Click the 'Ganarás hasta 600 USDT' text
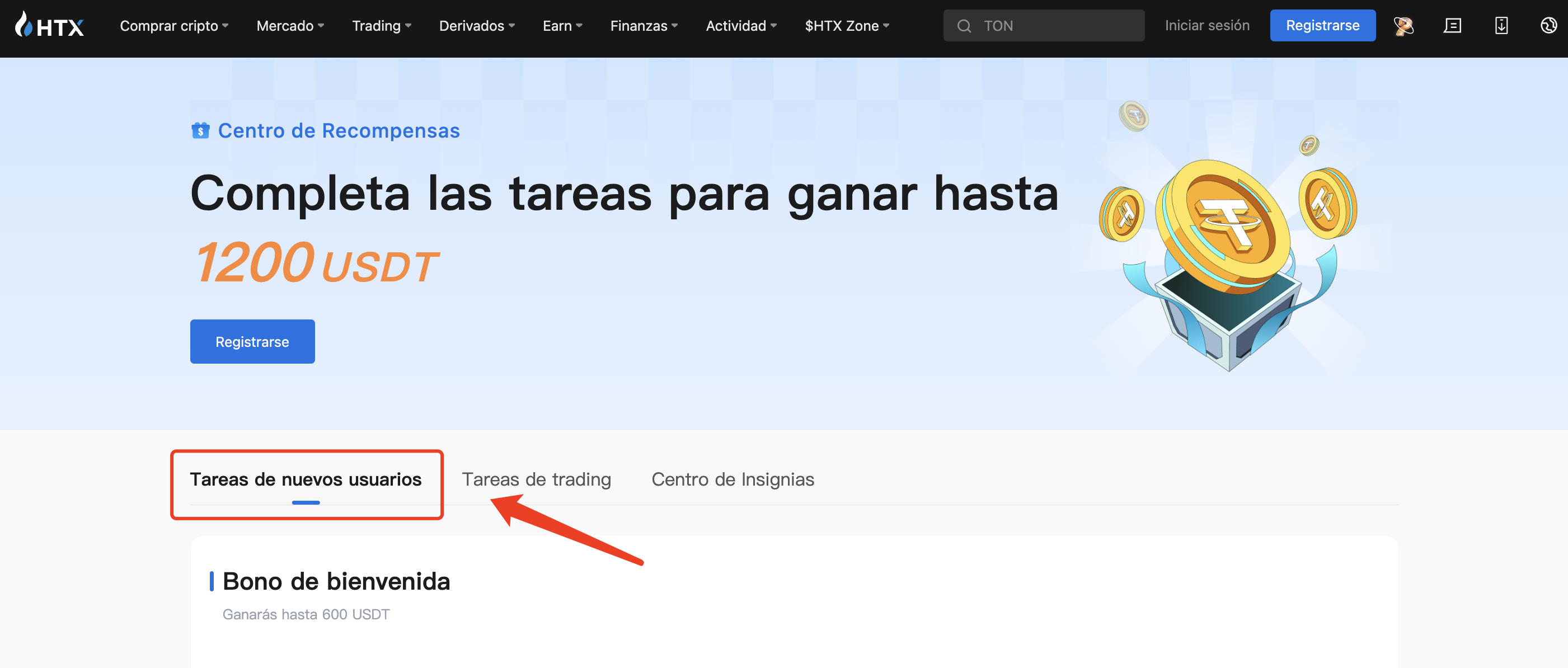 306,614
